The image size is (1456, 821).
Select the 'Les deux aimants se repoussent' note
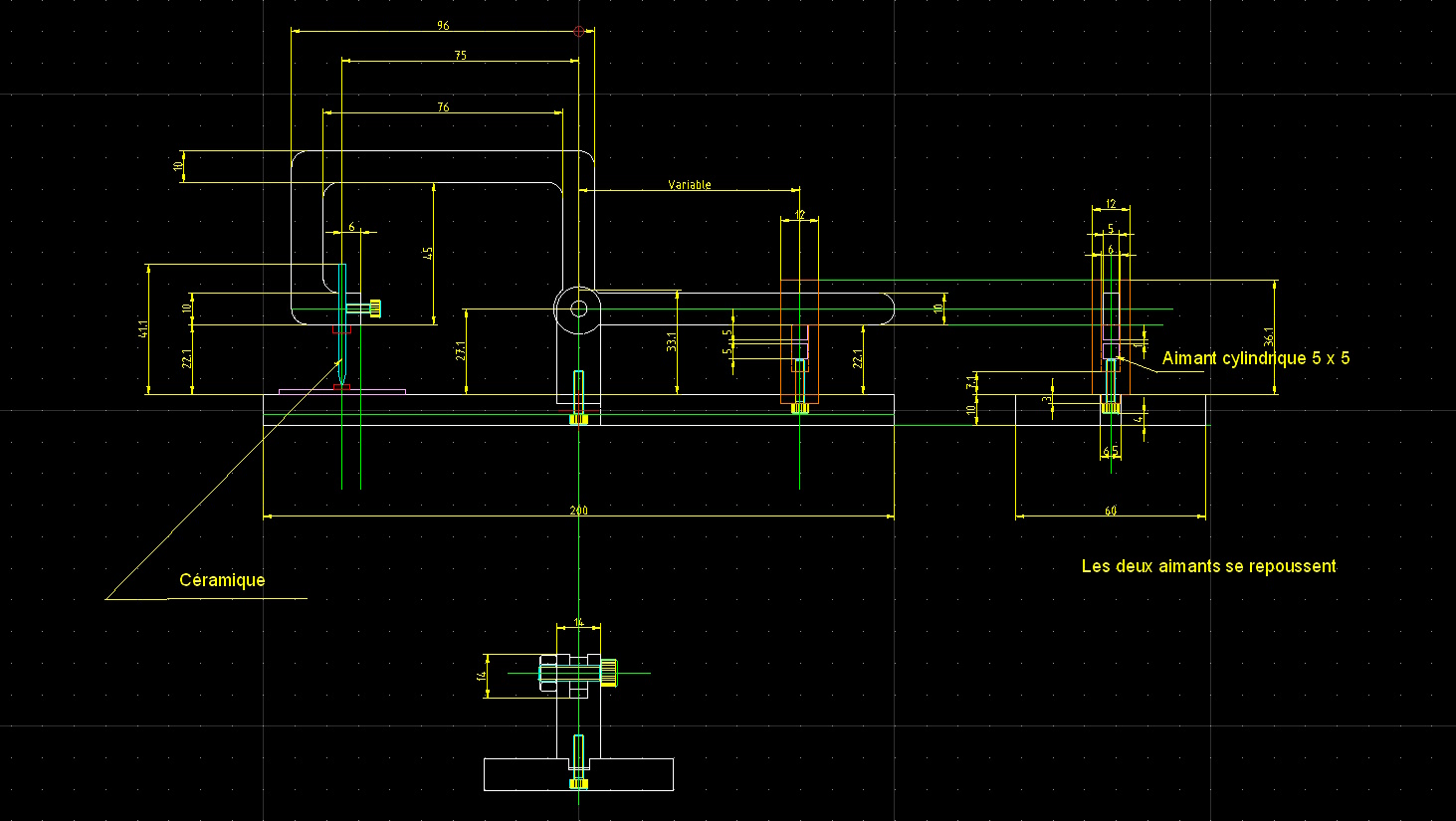pos(1208,566)
